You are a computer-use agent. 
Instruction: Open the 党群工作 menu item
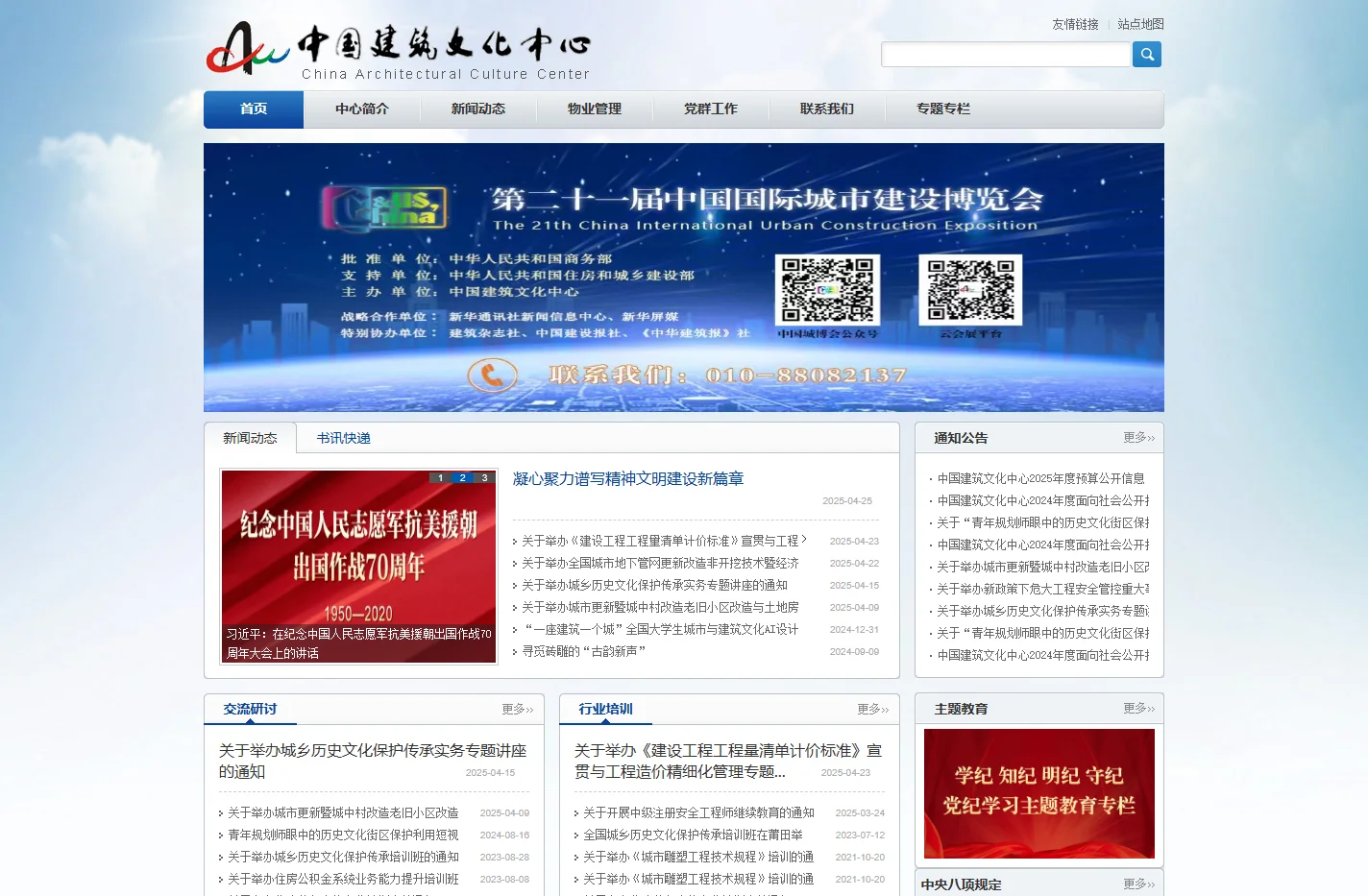point(711,109)
